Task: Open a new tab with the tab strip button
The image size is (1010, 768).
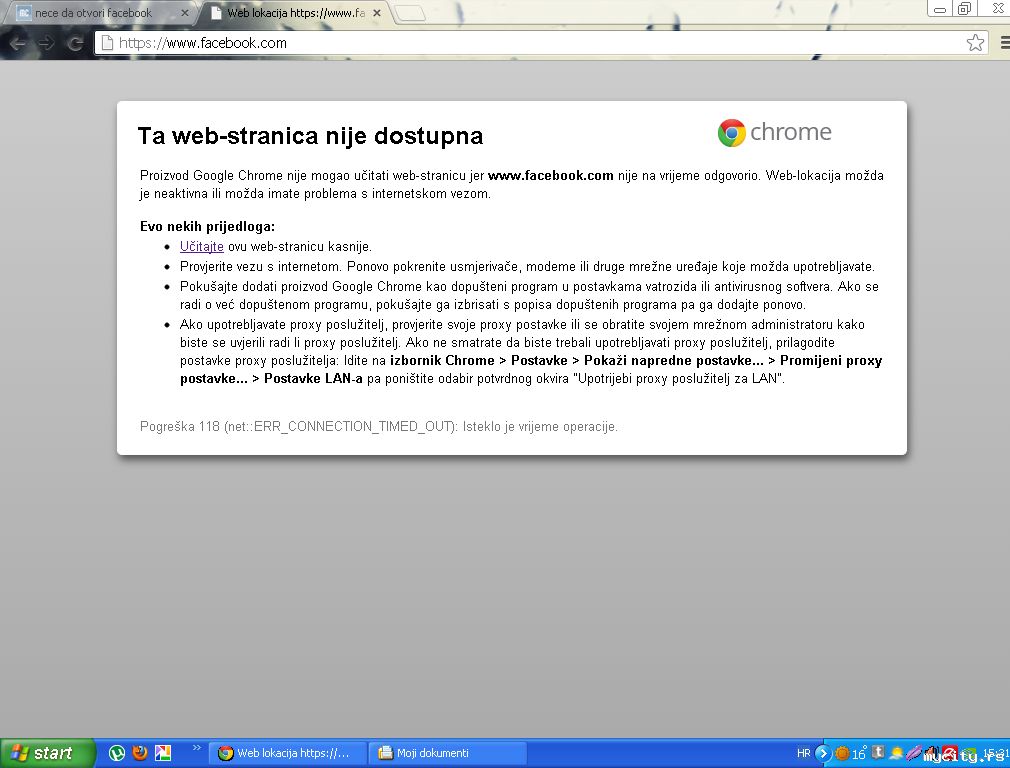Action: coord(410,13)
